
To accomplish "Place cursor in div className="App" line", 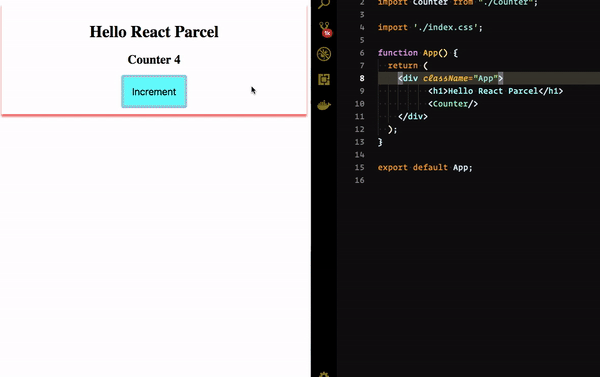I will pyautogui.click(x=450, y=78).
